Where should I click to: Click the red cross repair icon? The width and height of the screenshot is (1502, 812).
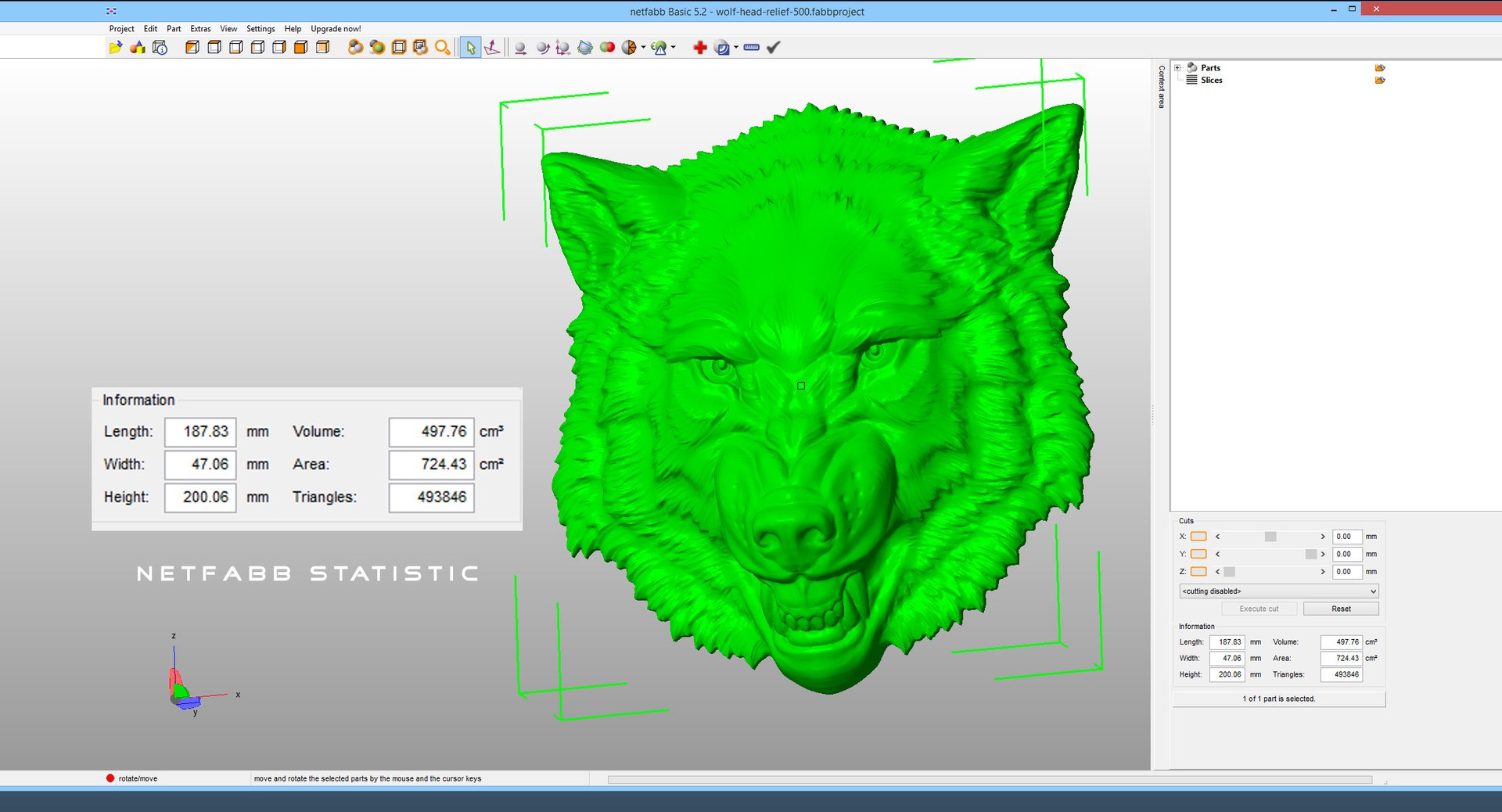700,48
